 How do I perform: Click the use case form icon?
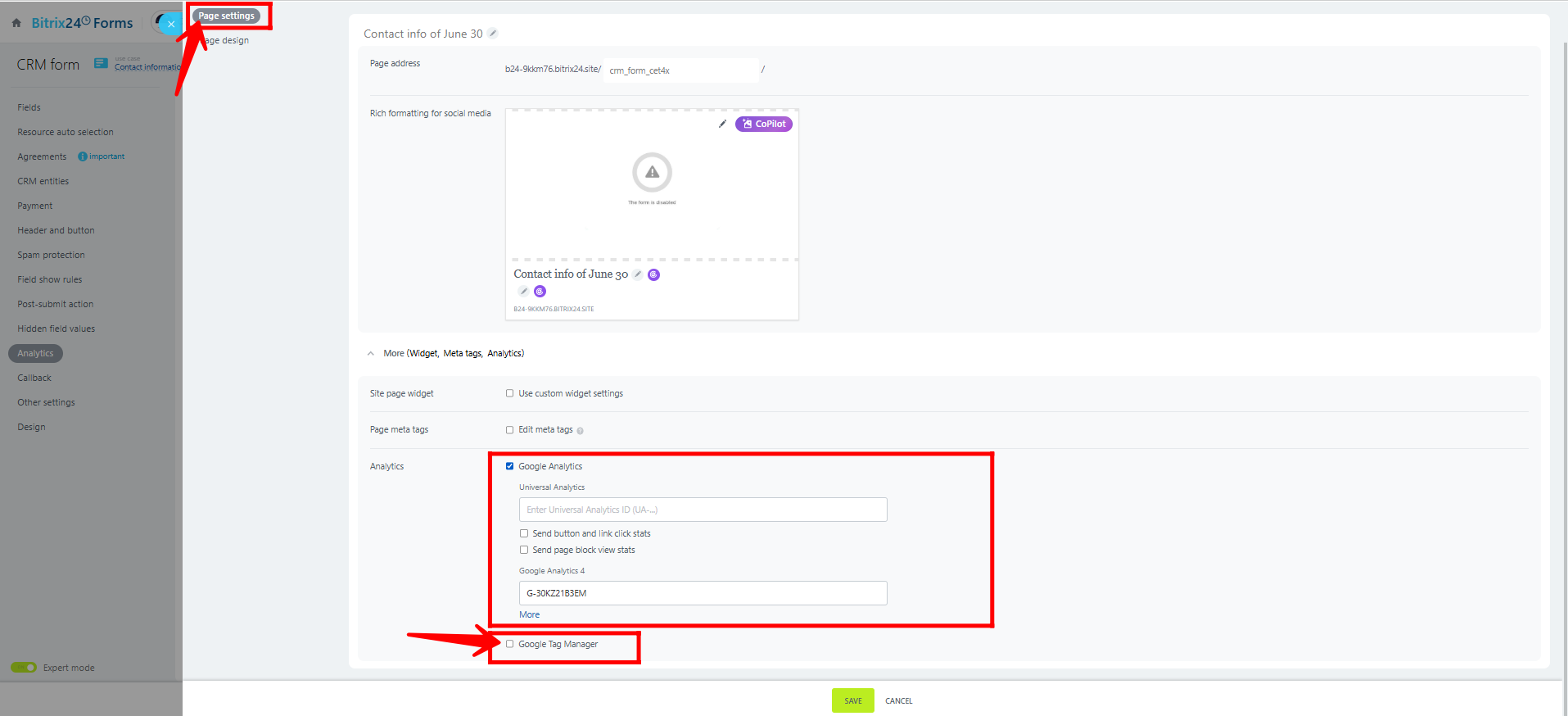[101, 63]
